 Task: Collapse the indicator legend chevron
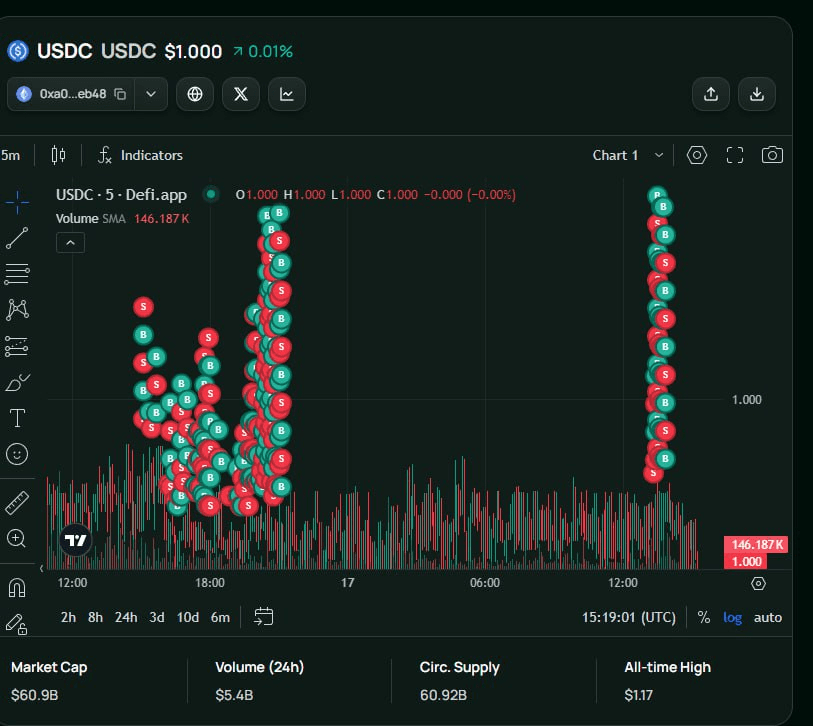[x=71, y=243]
